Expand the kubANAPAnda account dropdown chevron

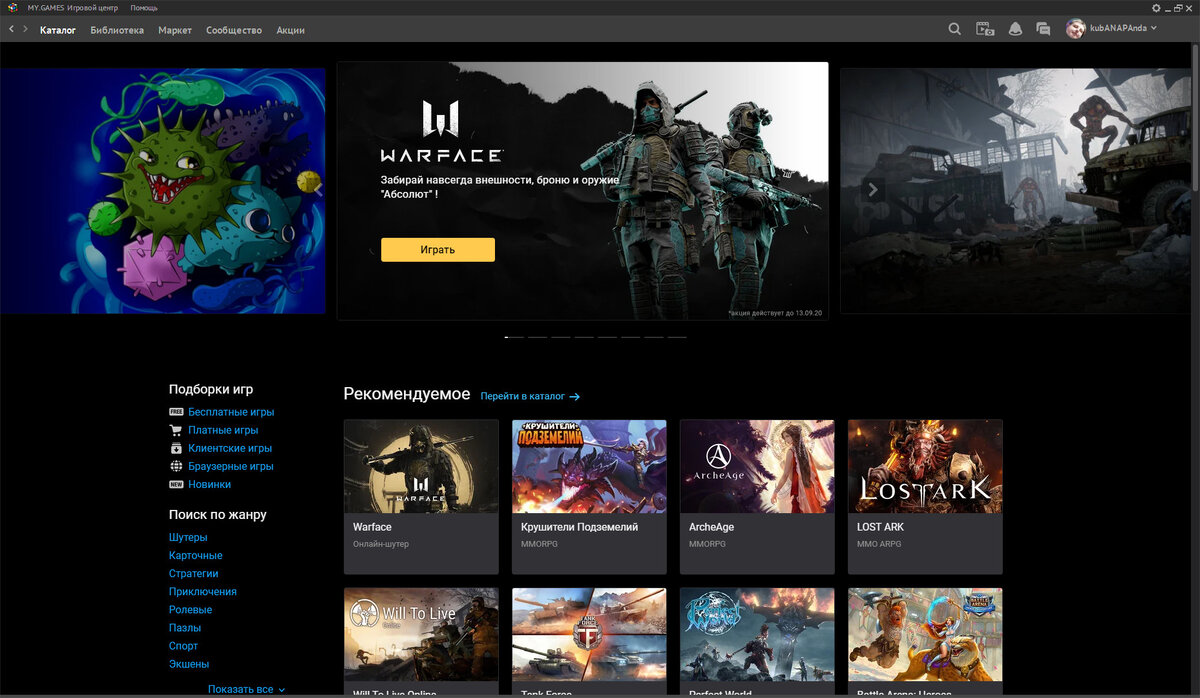[x=1154, y=28]
